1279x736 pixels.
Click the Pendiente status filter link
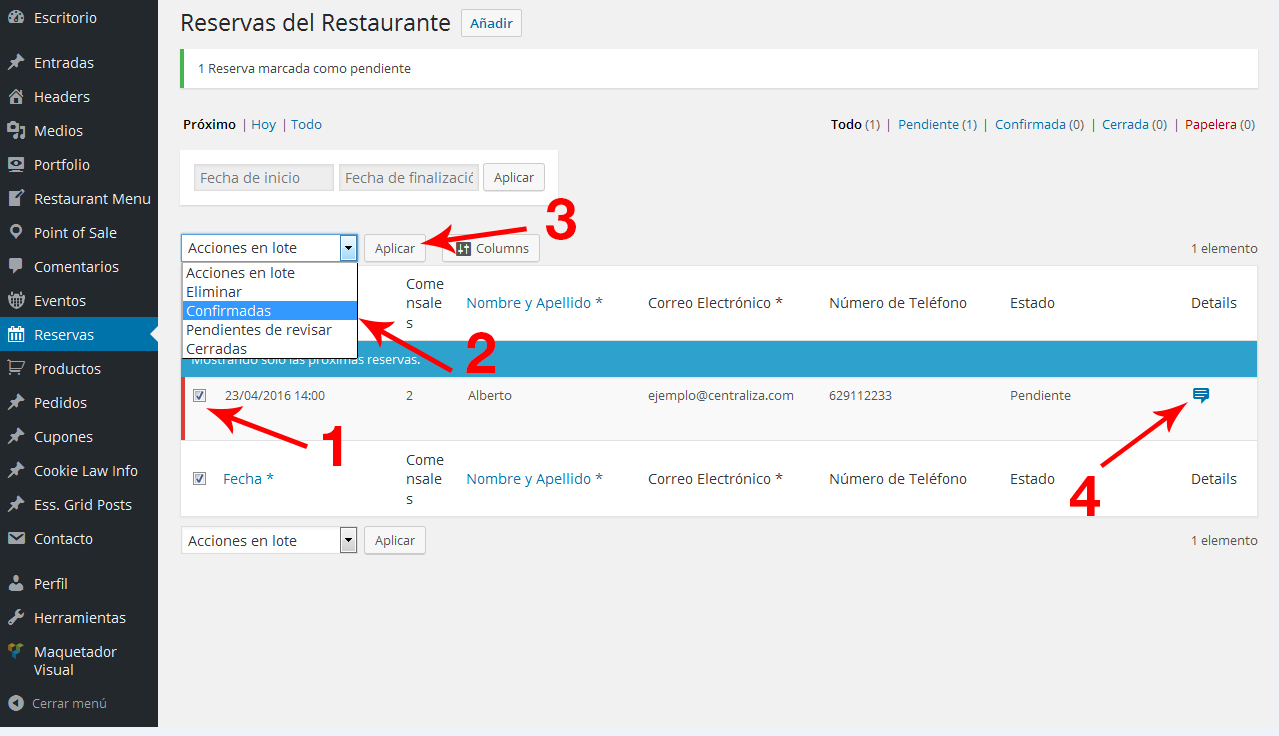point(928,125)
